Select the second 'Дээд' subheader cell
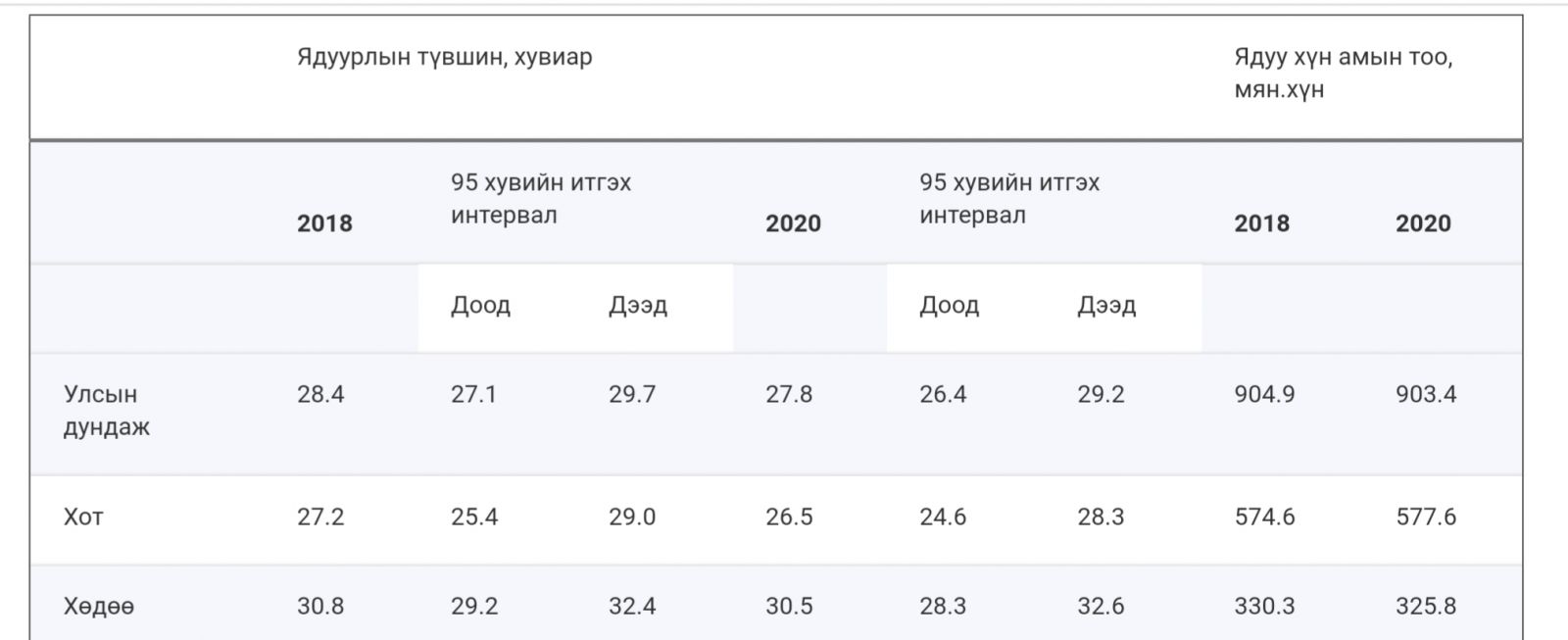Screen dimensions: 1568x640 (x=1106, y=306)
